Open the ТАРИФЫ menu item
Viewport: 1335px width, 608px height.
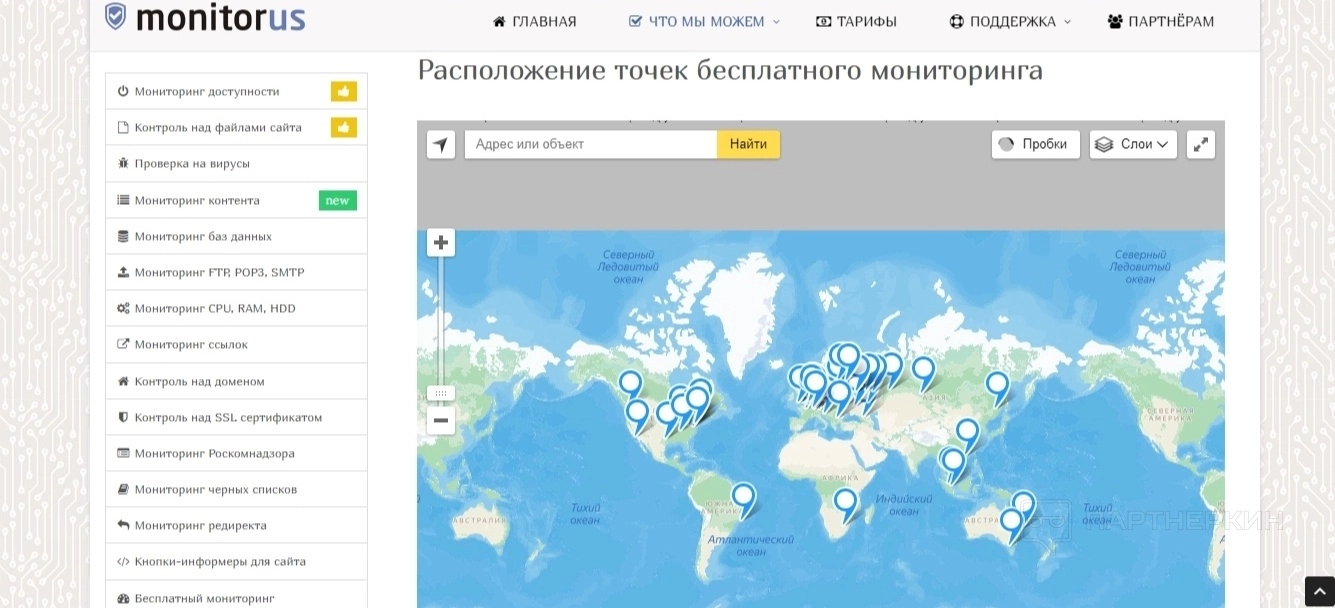point(856,21)
